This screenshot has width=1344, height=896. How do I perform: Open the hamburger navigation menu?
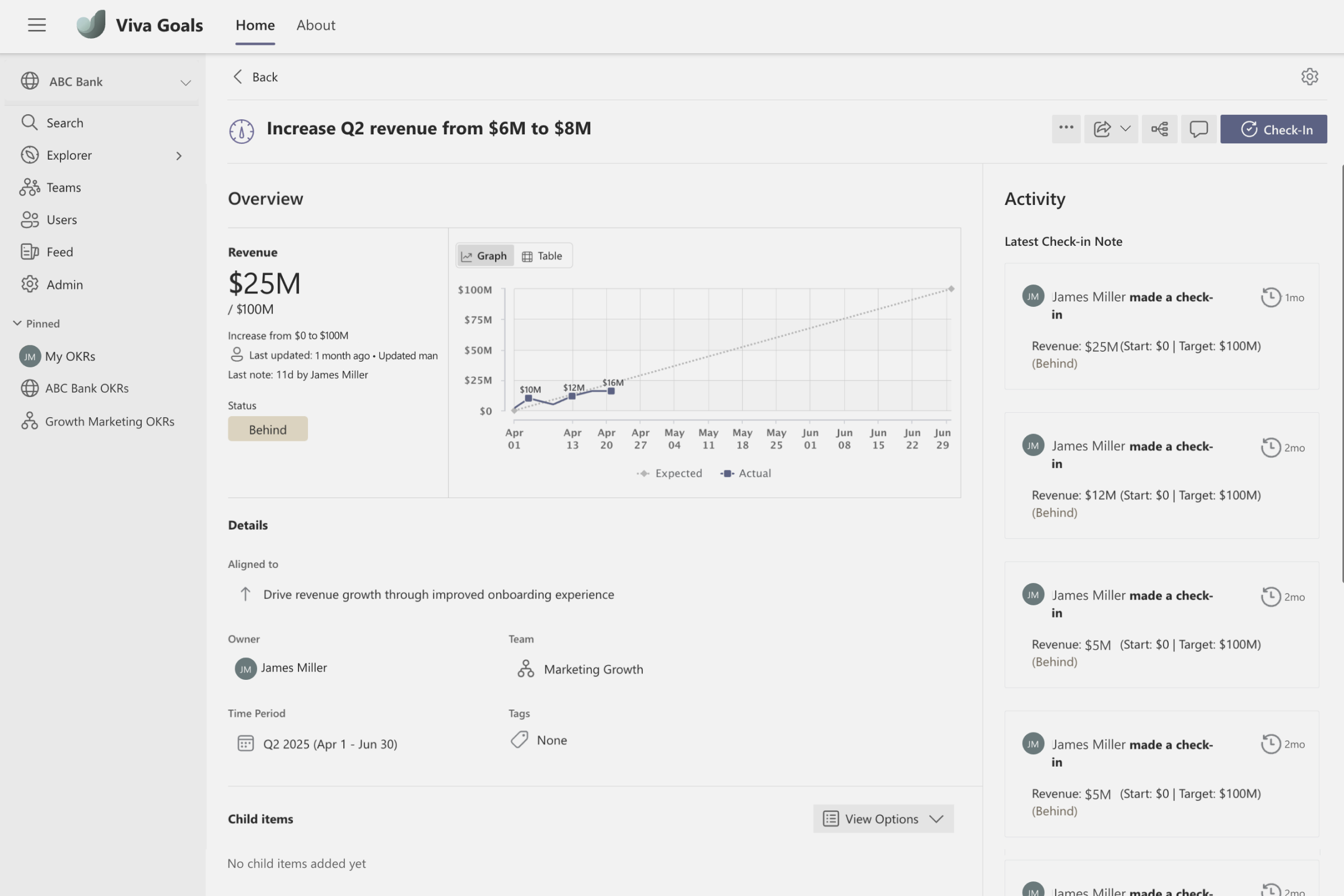36,25
